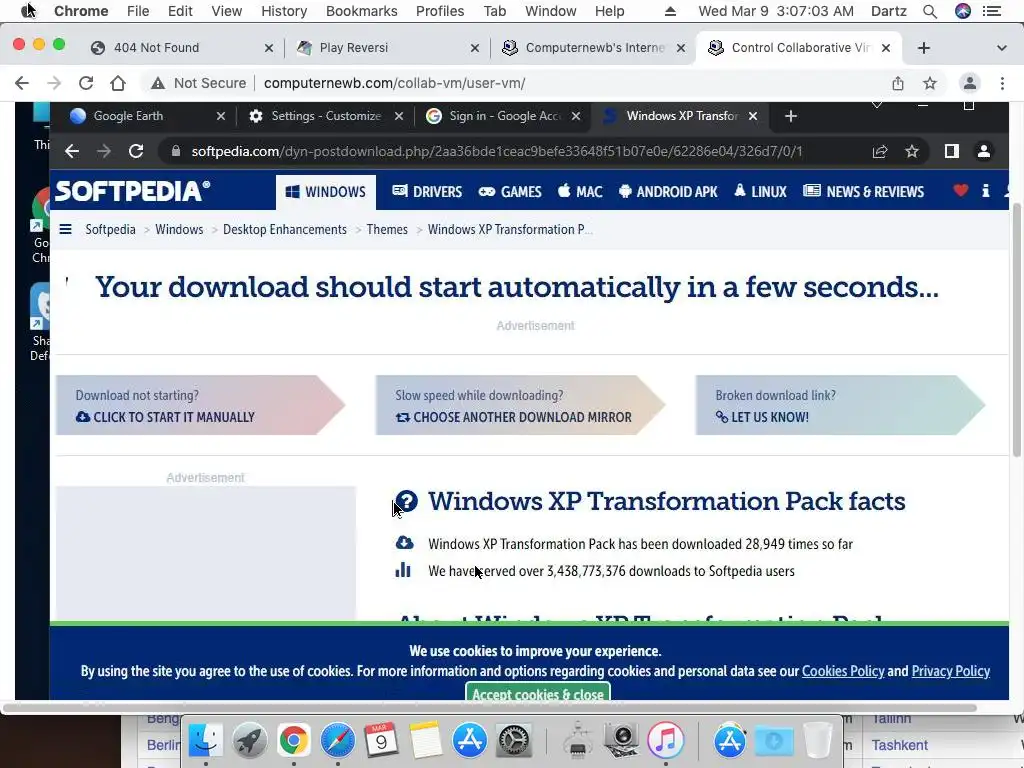Close the Windows XP Transformation tab in VM
The height and width of the screenshot is (768, 1024).
(x=753, y=116)
